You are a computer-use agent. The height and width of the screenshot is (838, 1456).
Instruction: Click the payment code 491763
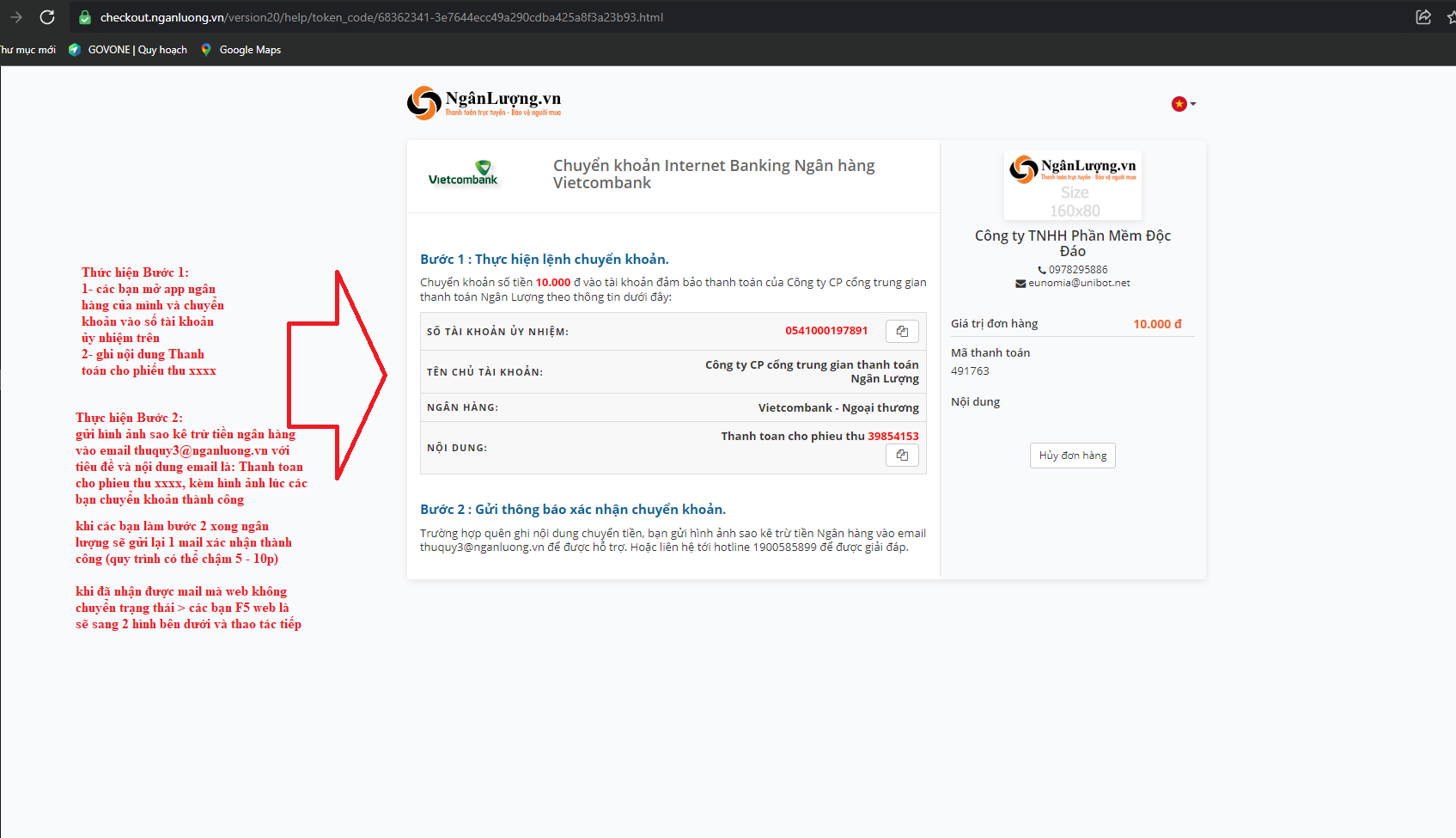tap(970, 371)
